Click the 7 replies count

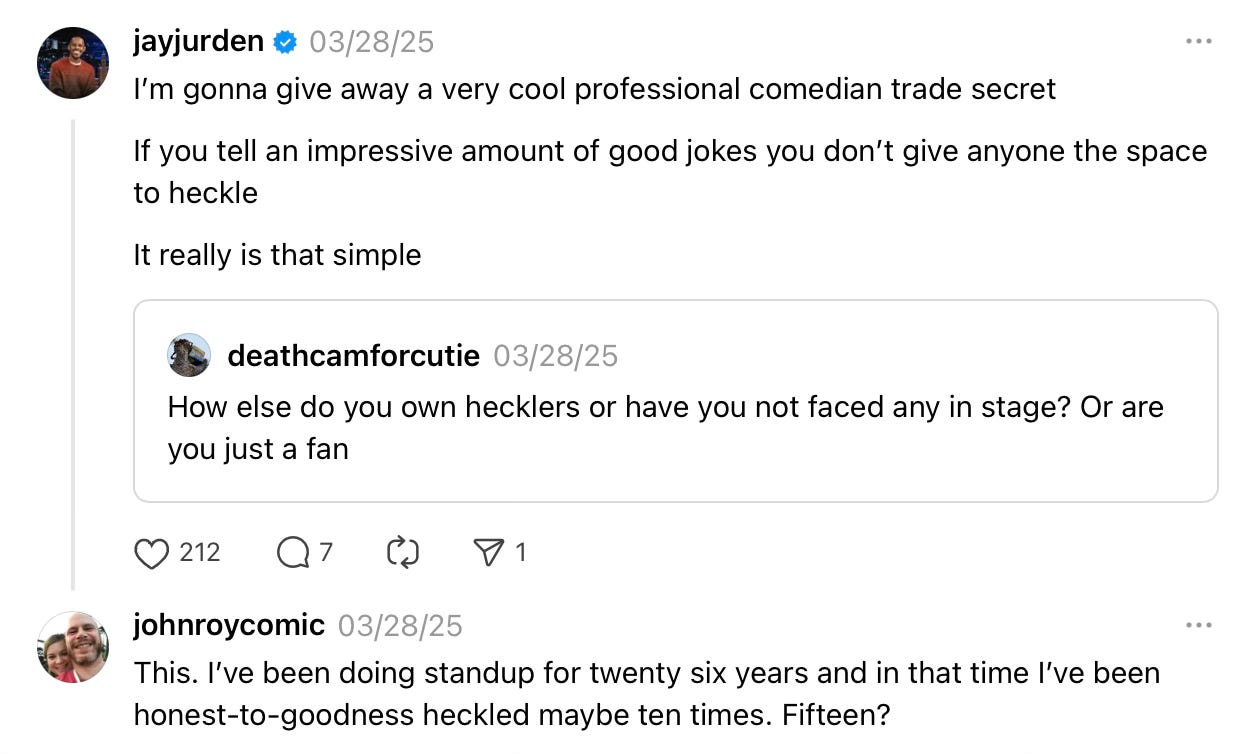tap(326, 553)
